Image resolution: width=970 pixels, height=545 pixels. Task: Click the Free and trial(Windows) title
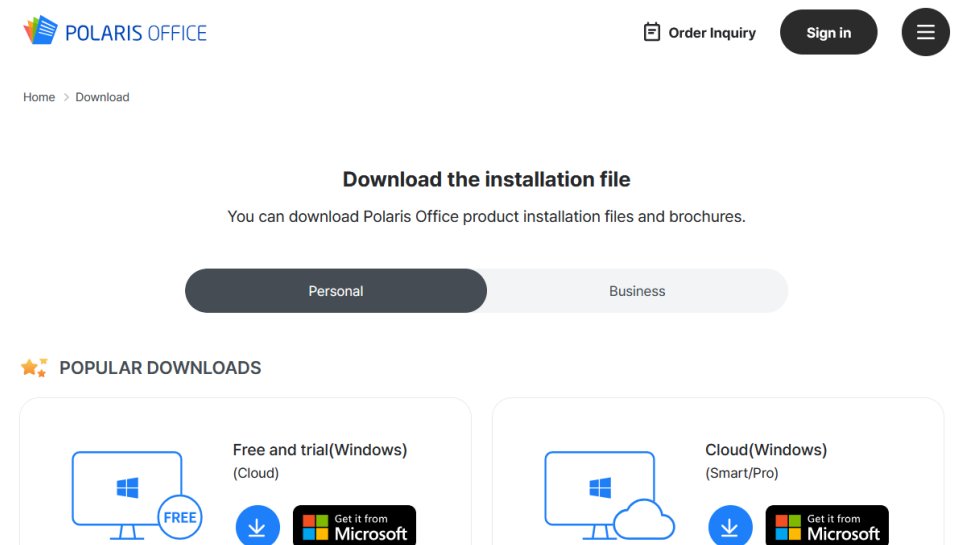tap(320, 450)
